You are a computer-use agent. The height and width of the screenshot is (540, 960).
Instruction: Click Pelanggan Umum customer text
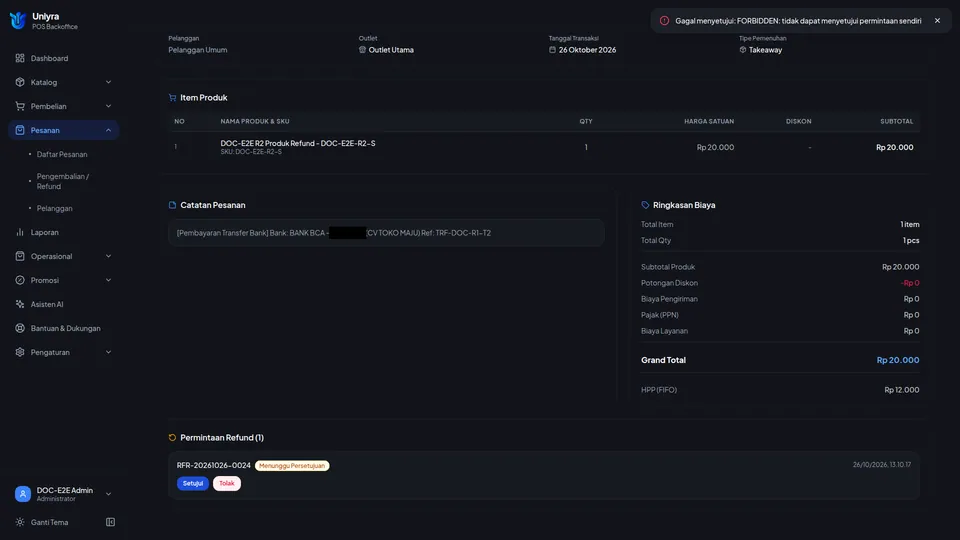(198, 50)
